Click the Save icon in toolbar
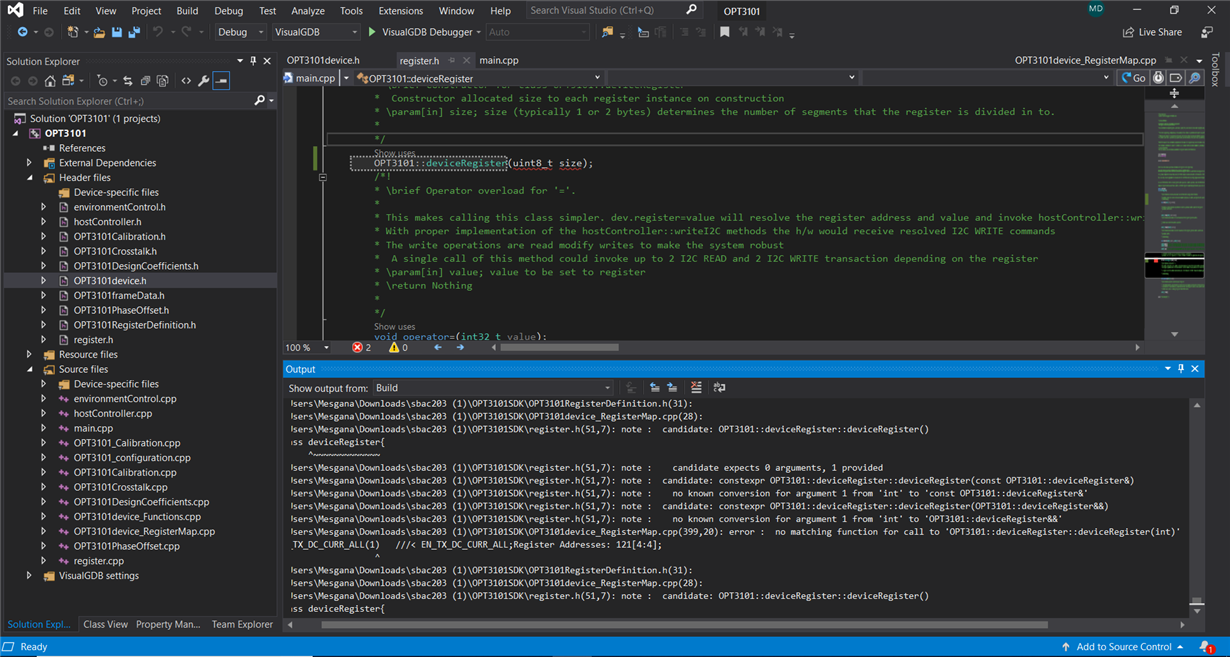This screenshot has width=1230, height=657. pyautogui.click(x=116, y=32)
